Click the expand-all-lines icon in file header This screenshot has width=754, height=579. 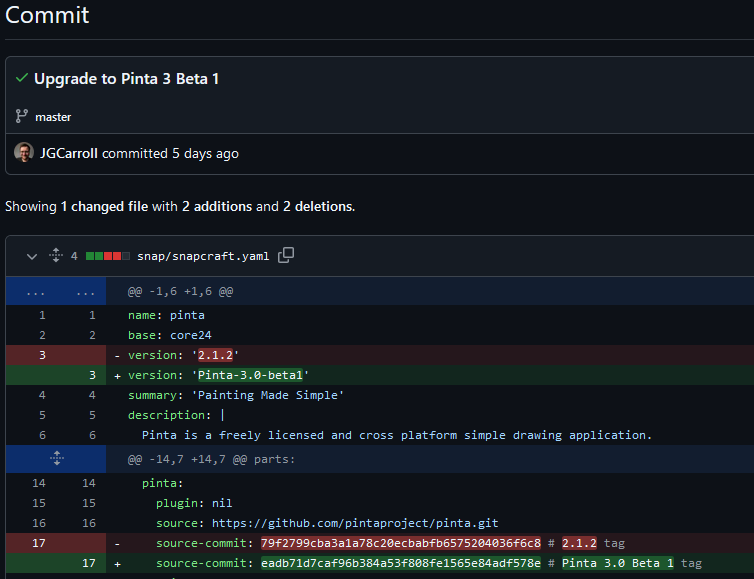coord(56,256)
